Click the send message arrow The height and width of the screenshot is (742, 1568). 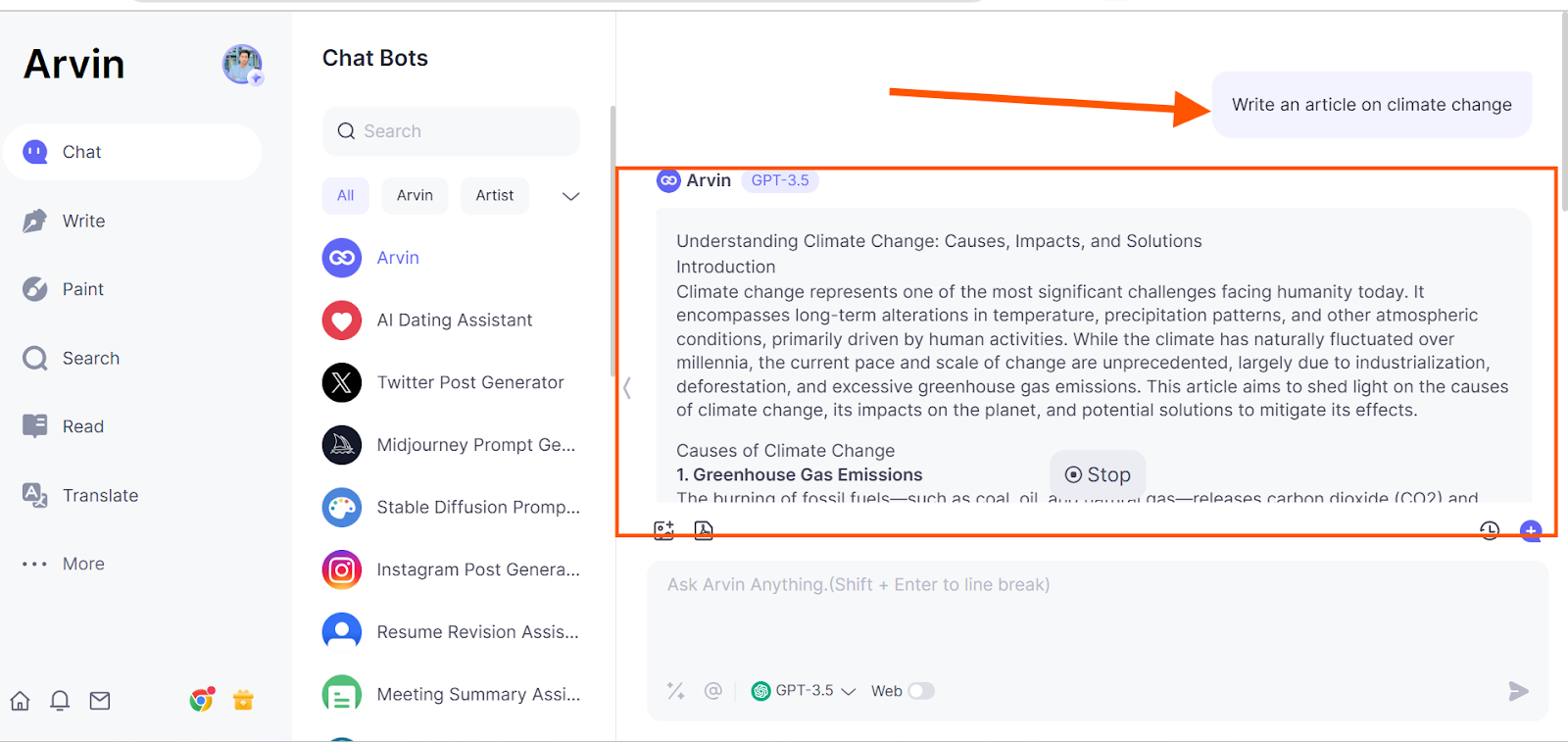coord(1518,691)
